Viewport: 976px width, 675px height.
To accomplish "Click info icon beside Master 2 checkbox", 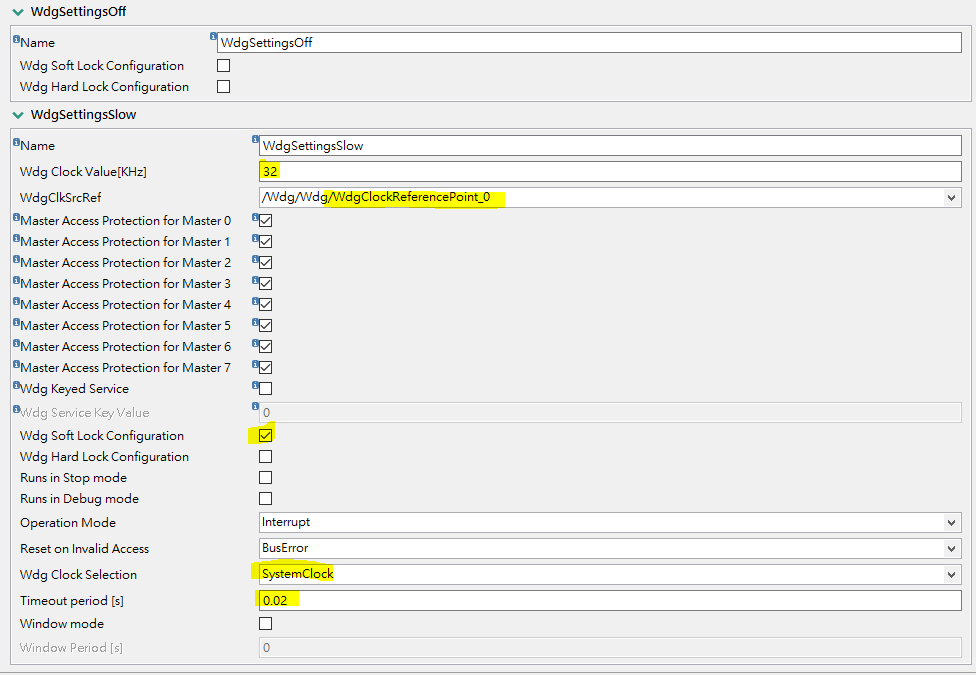I will (255, 259).
